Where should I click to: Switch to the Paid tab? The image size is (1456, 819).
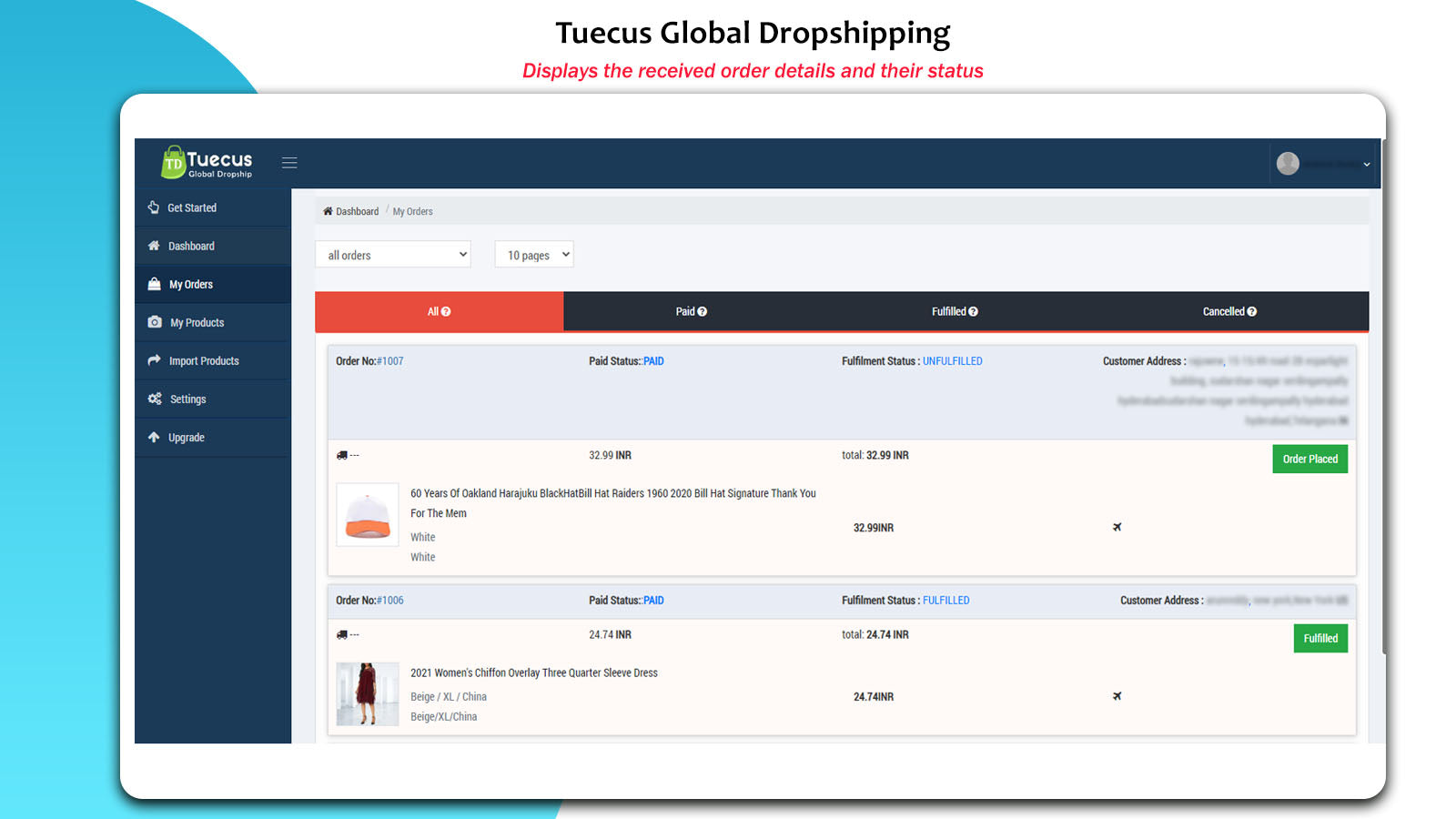point(691,311)
